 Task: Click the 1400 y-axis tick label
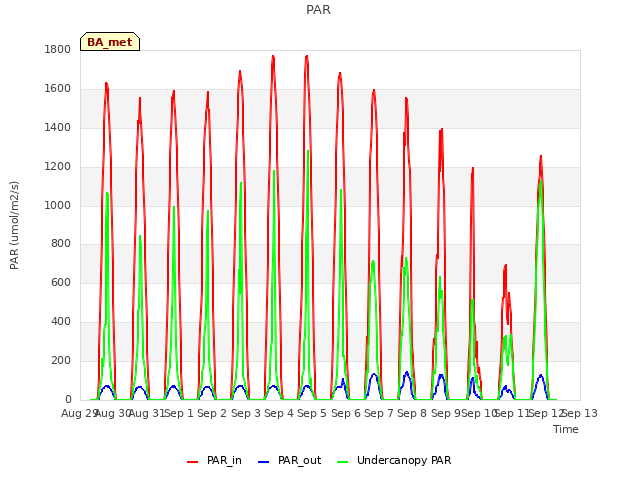click(x=58, y=128)
